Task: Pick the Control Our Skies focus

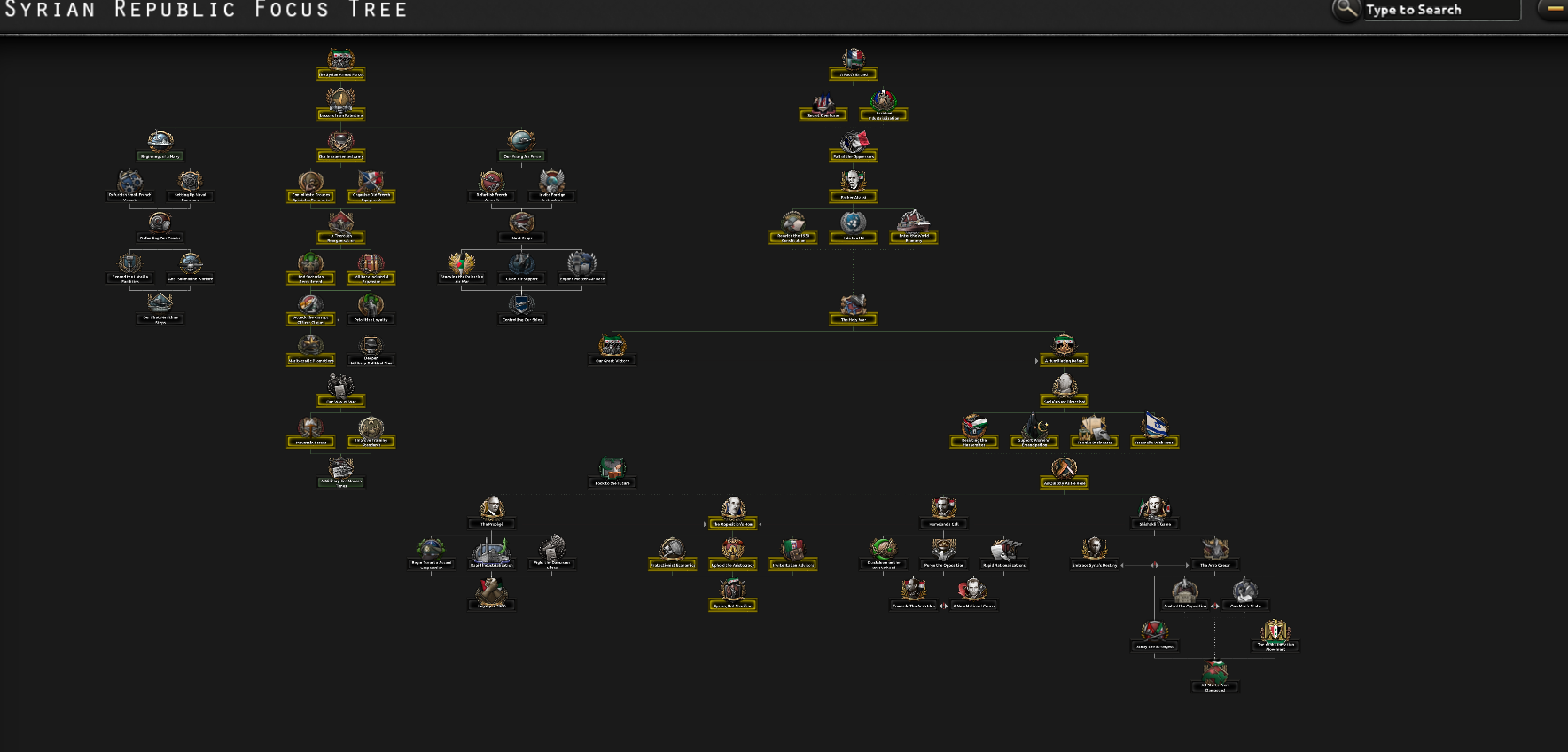Action: [521, 309]
